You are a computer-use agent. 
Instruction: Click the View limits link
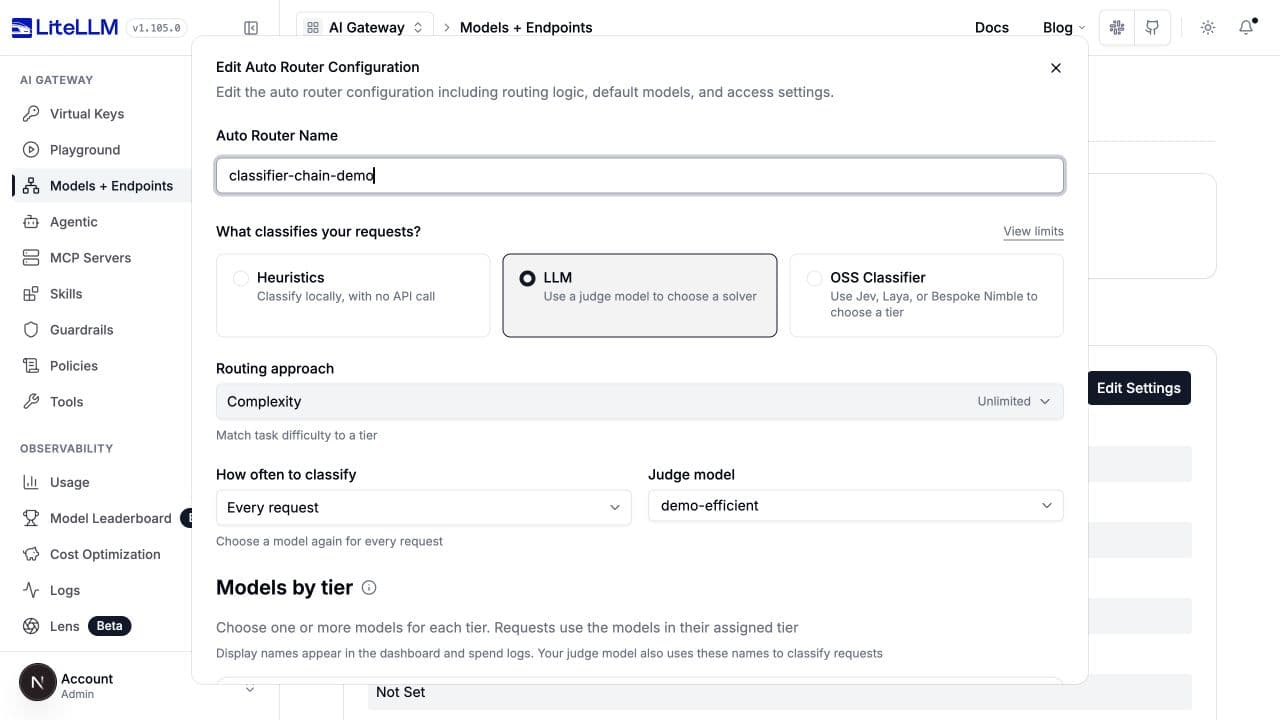[x=1033, y=231]
